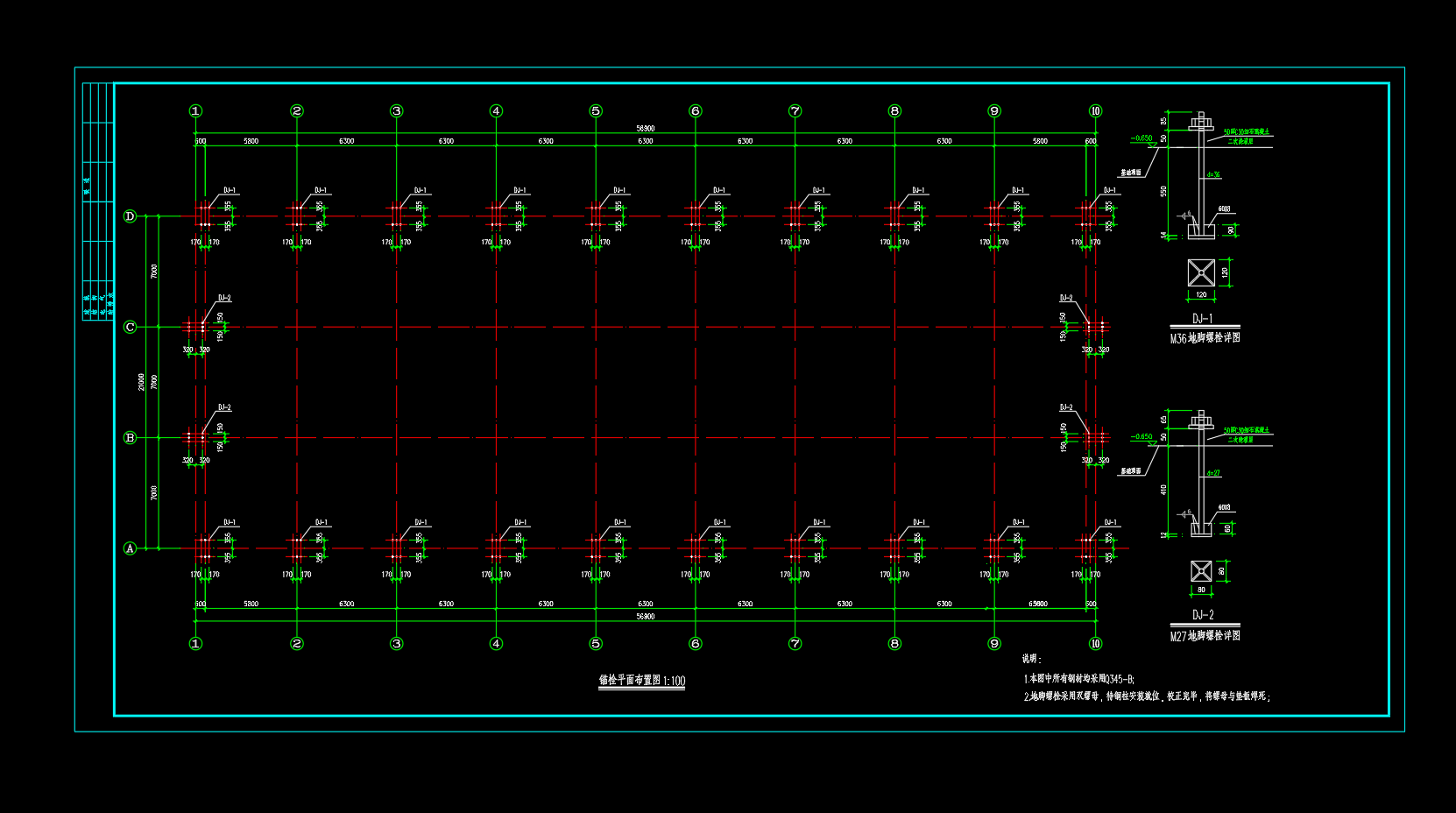Click the title block strip at left border
1456x813 pixels.
[98, 201]
